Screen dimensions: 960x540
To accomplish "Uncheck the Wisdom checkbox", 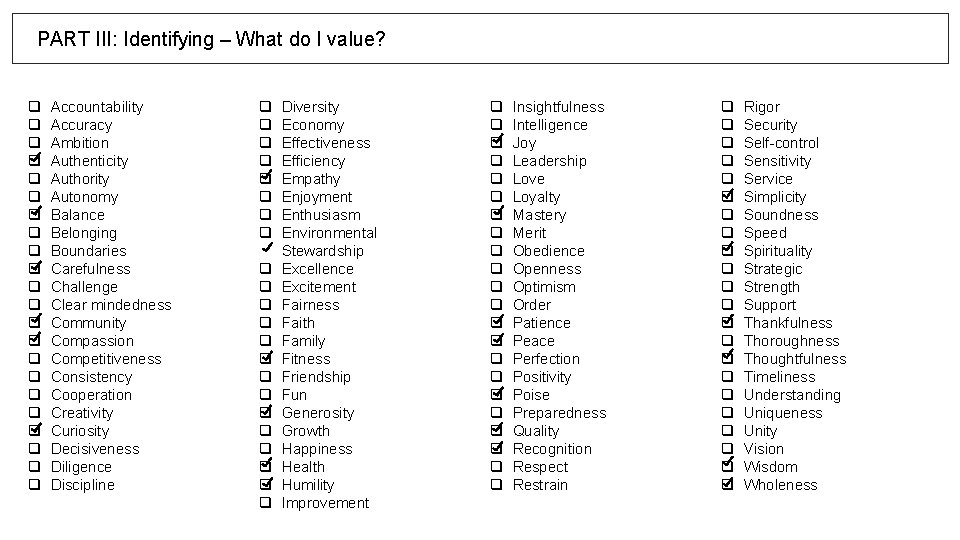I will click(x=727, y=467).
